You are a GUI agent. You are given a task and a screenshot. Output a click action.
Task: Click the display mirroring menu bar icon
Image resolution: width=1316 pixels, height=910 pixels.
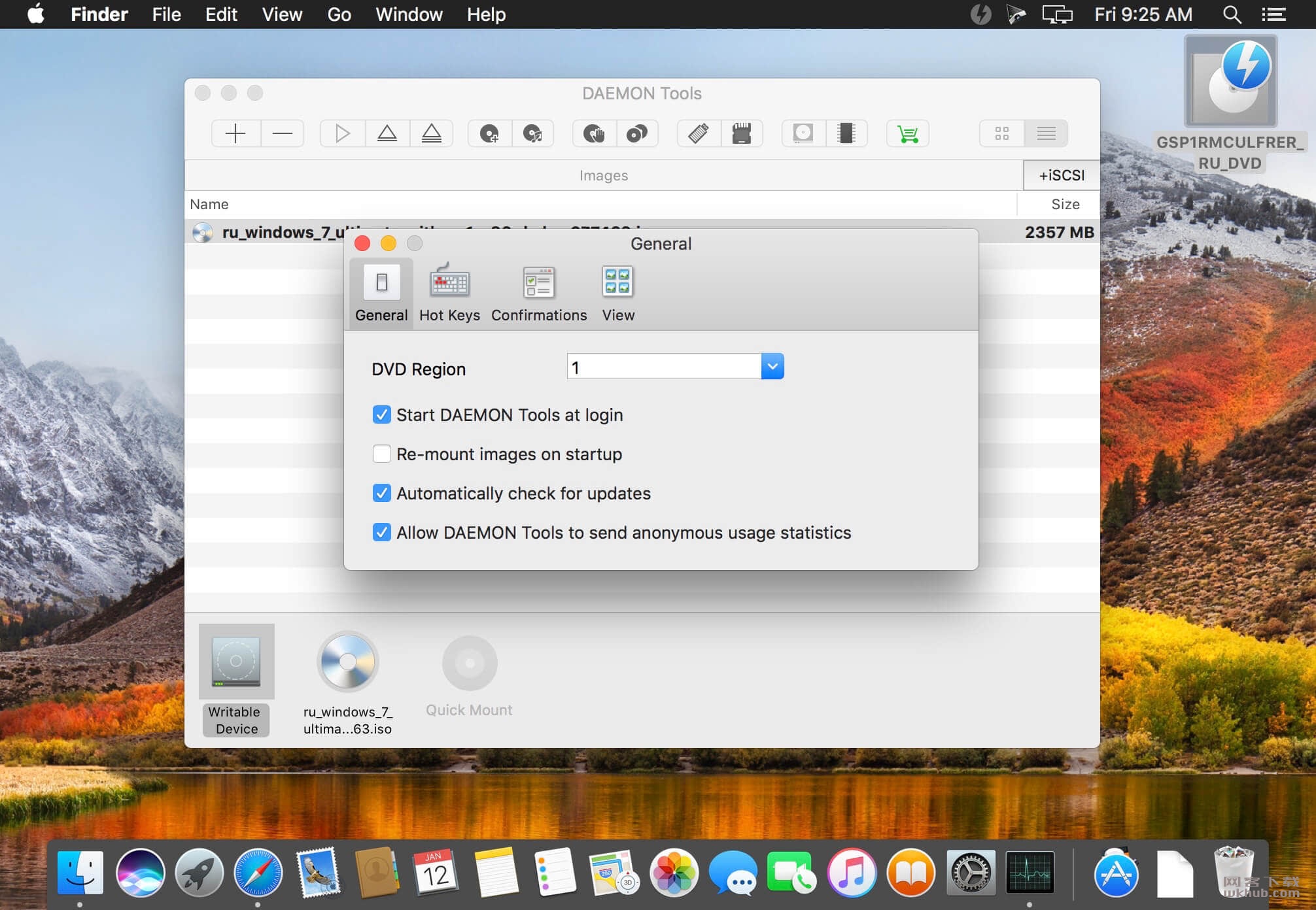coord(1057,14)
